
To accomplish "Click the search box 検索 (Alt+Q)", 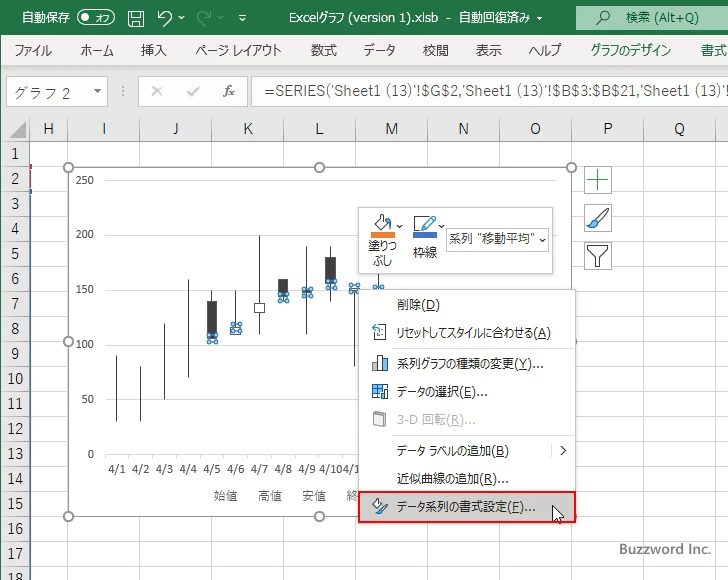I will tap(652, 18).
